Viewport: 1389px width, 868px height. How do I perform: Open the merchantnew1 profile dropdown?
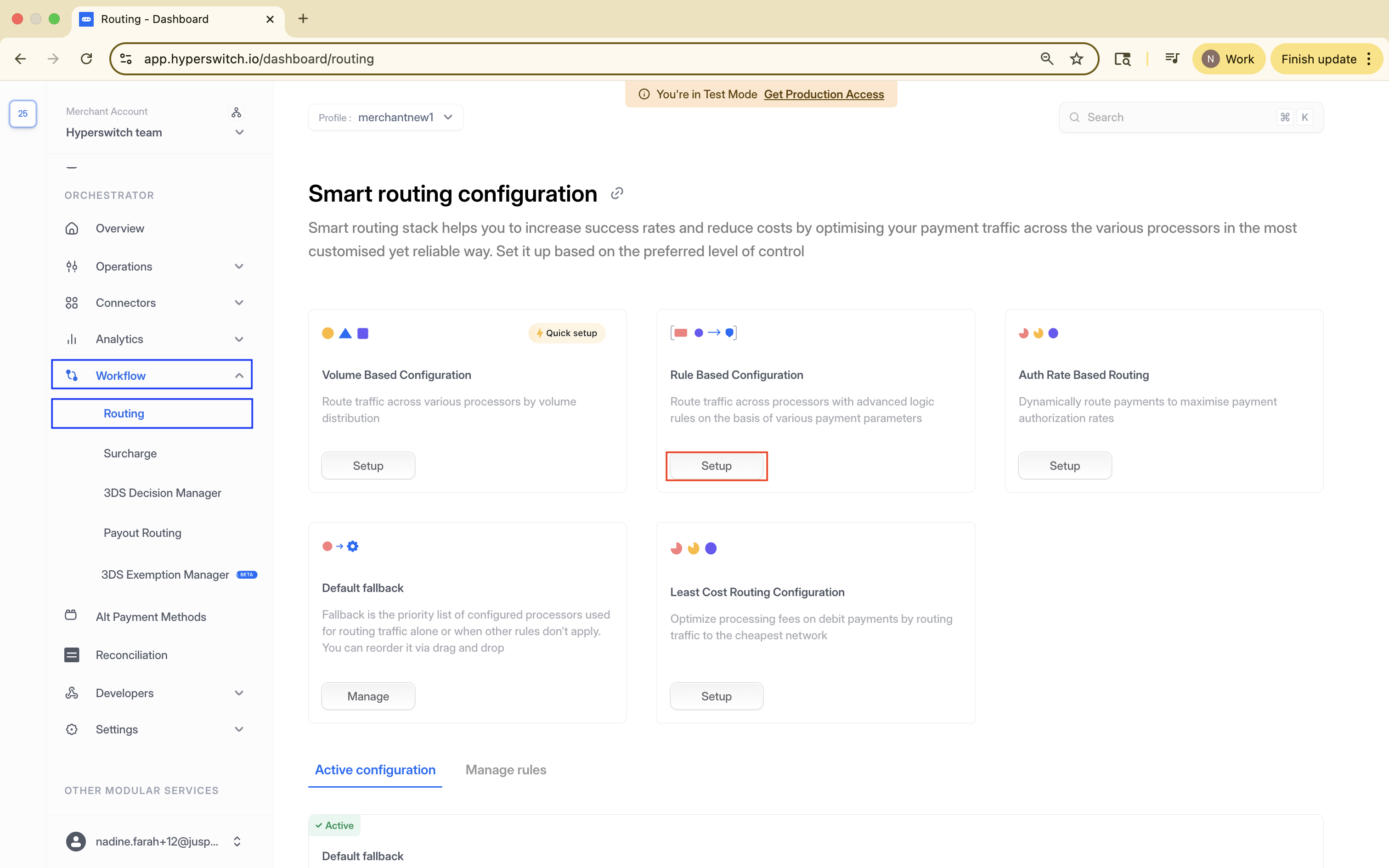click(x=386, y=118)
